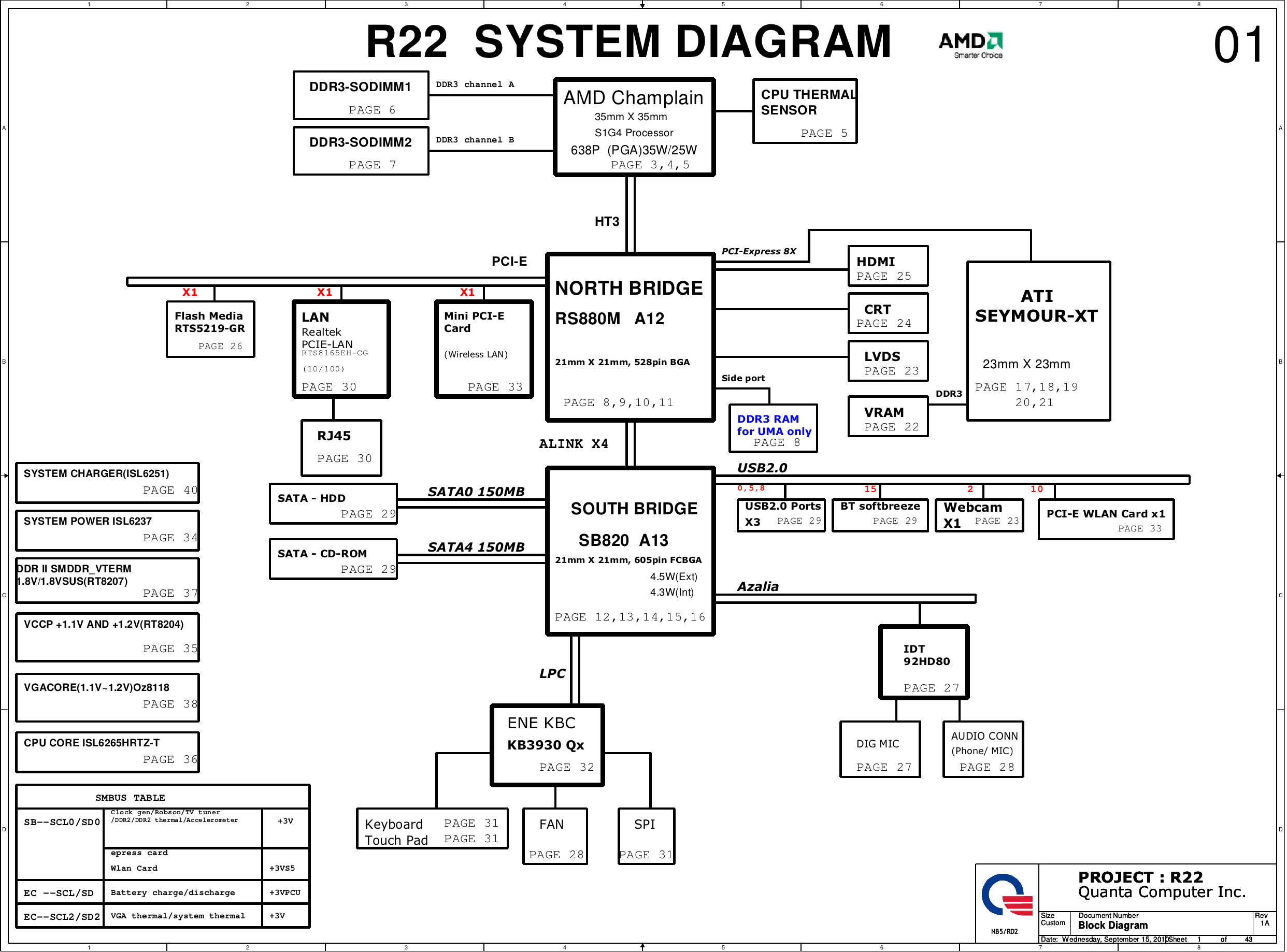Click the SATA - CD-ROM block
This screenshot has width=1287, height=952.
click(333, 559)
